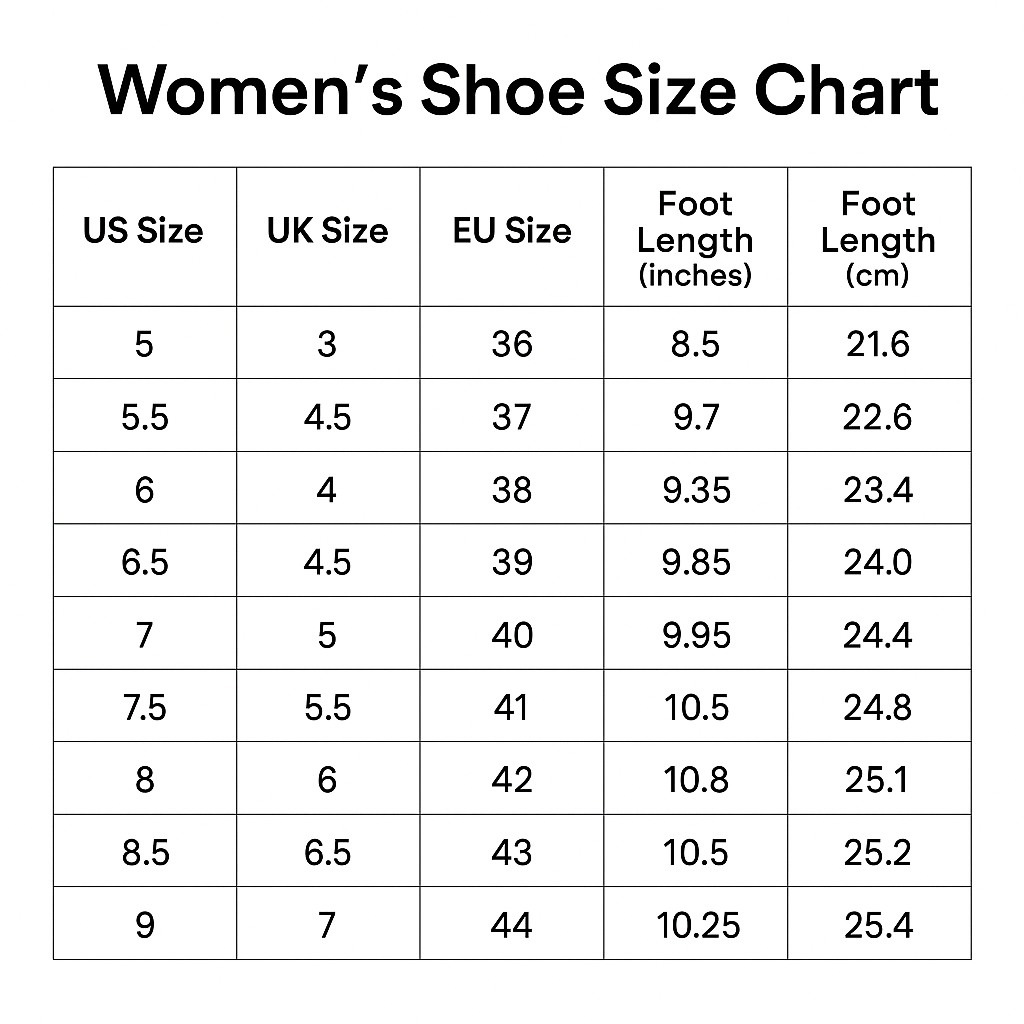Click the 21.6 cm foot length cell
The height and width of the screenshot is (1024, 1024).
pyautogui.click(x=878, y=344)
